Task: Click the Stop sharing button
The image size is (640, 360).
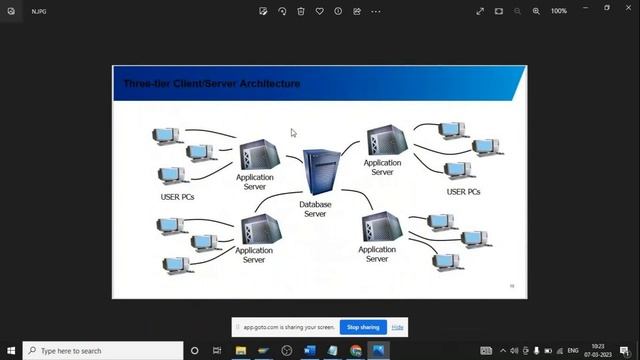Action: click(x=363, y=327)
